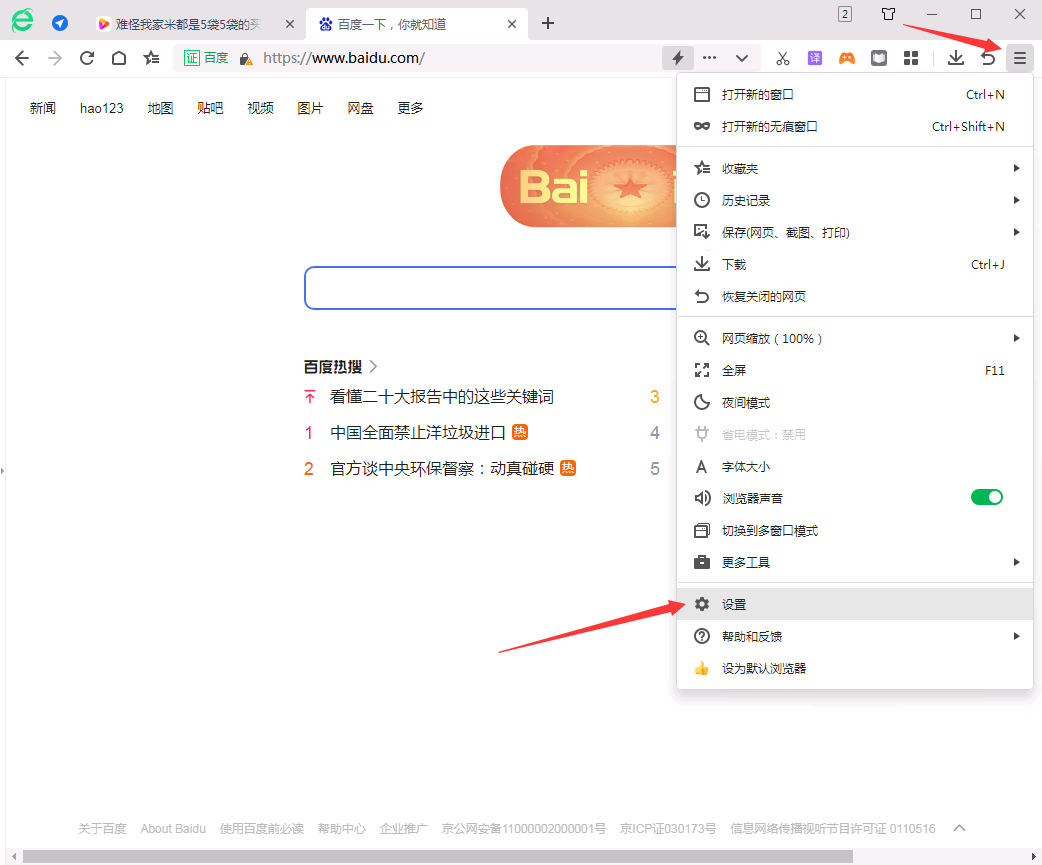The image size is (1042, 865).
Task: Expand the 帮助和反馈 submenu
Action: [855, 636]
